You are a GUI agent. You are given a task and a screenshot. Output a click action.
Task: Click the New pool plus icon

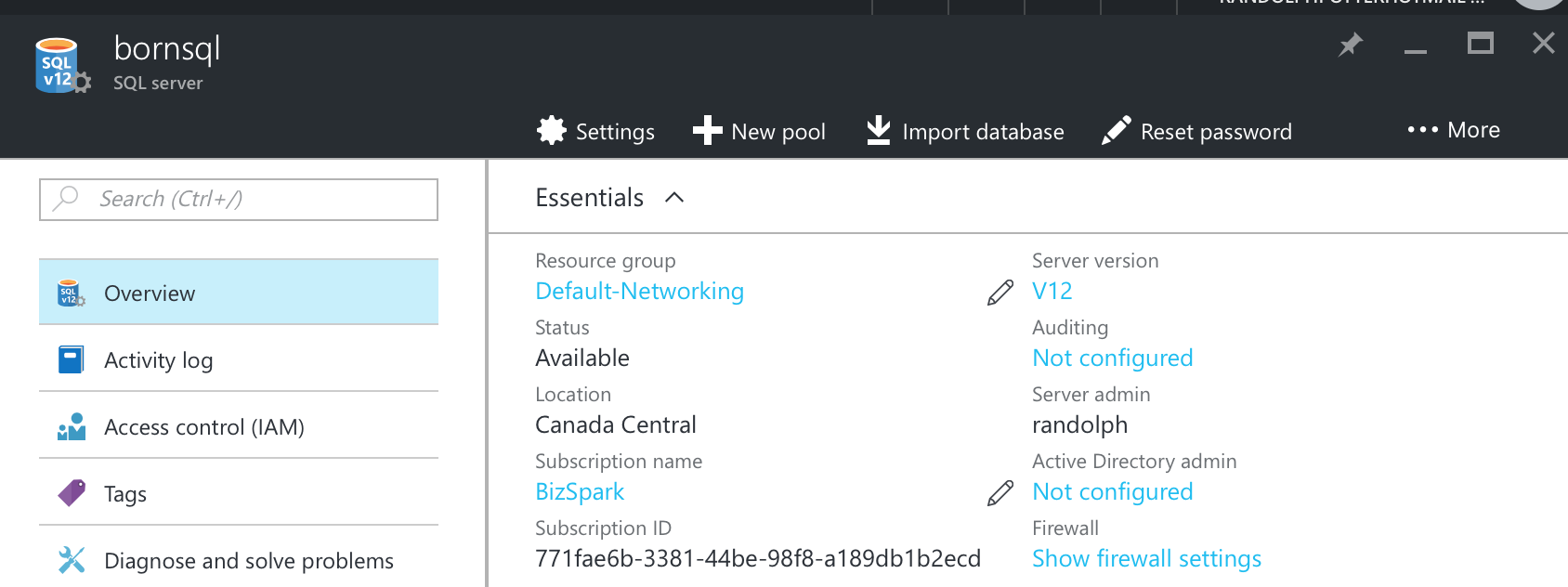click(x=707, y=131)
